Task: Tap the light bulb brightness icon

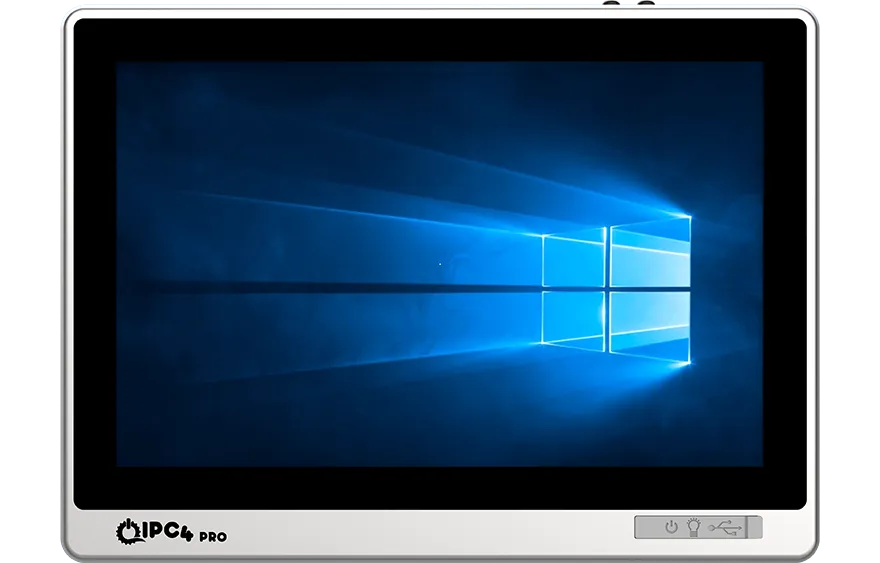Action: pyautogui.click(x=694, y=527)
